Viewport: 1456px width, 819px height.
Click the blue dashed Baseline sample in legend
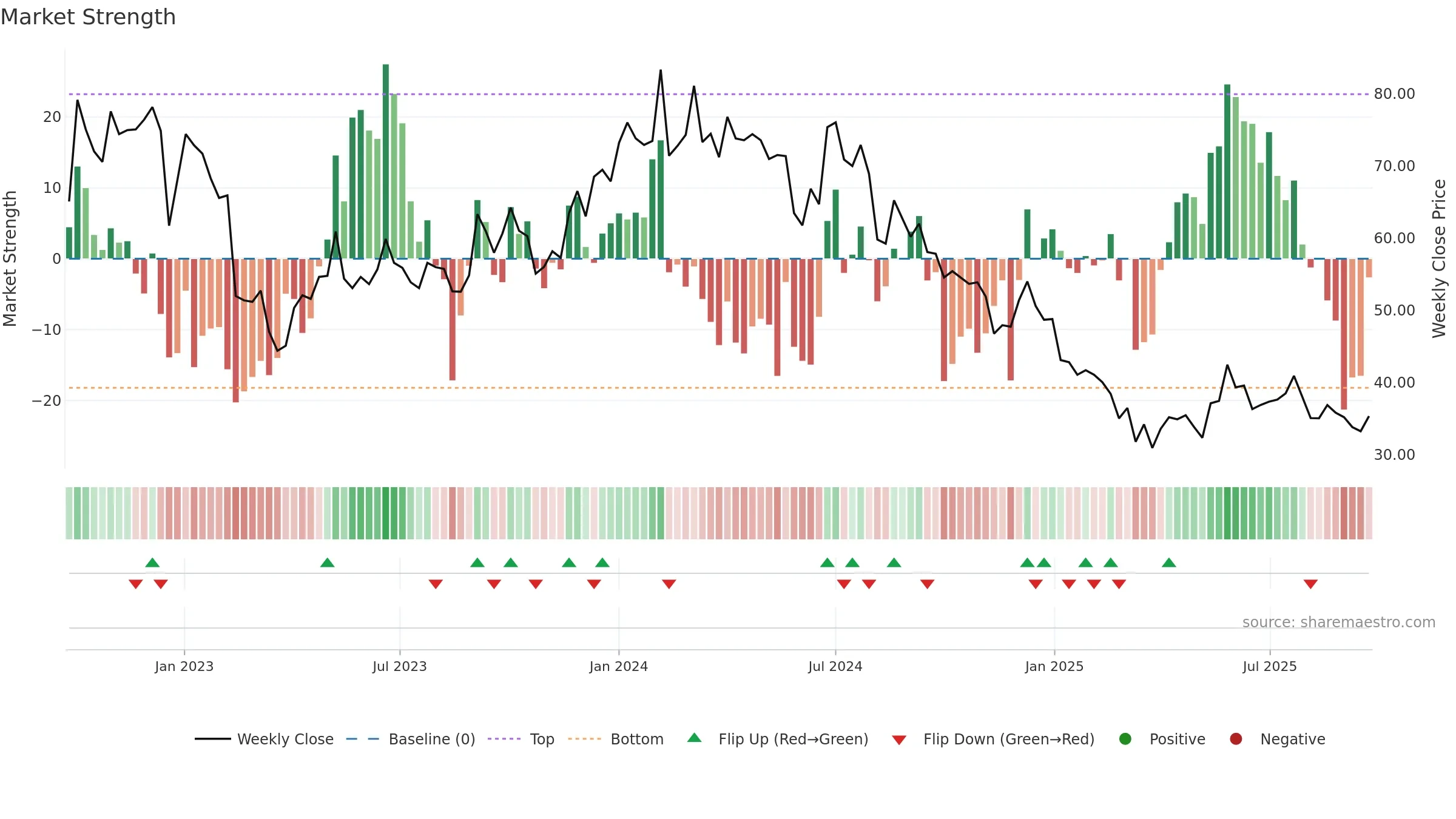point(363,739)
